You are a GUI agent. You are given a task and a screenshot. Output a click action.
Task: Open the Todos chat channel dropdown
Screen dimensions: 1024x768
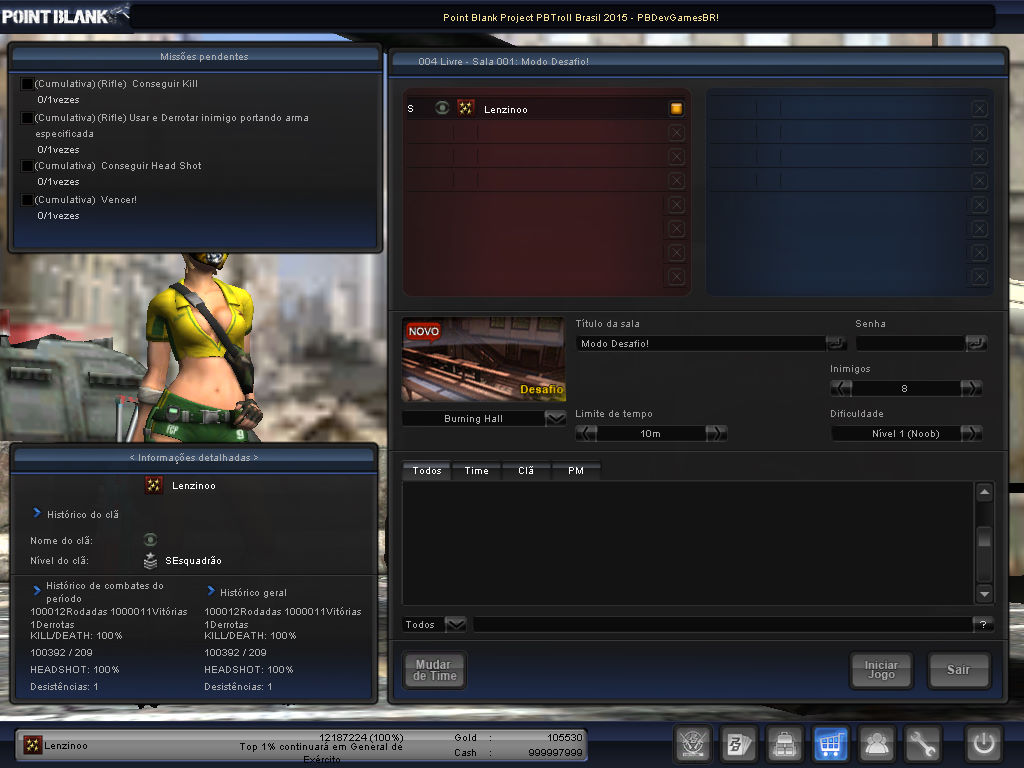tap(455, 624)
